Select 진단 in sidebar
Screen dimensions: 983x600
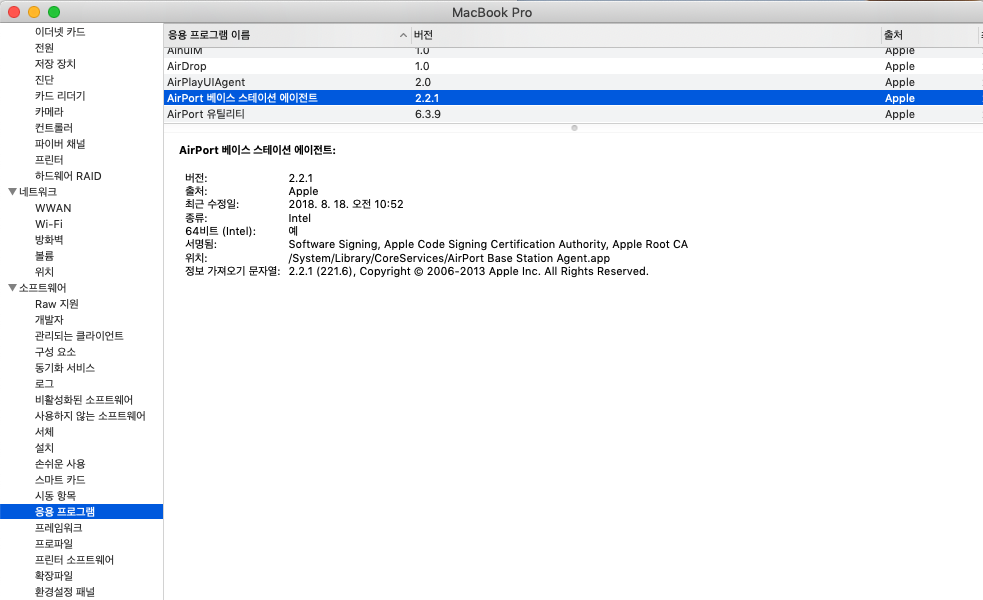pyautogui.click(x=44, y=80)
